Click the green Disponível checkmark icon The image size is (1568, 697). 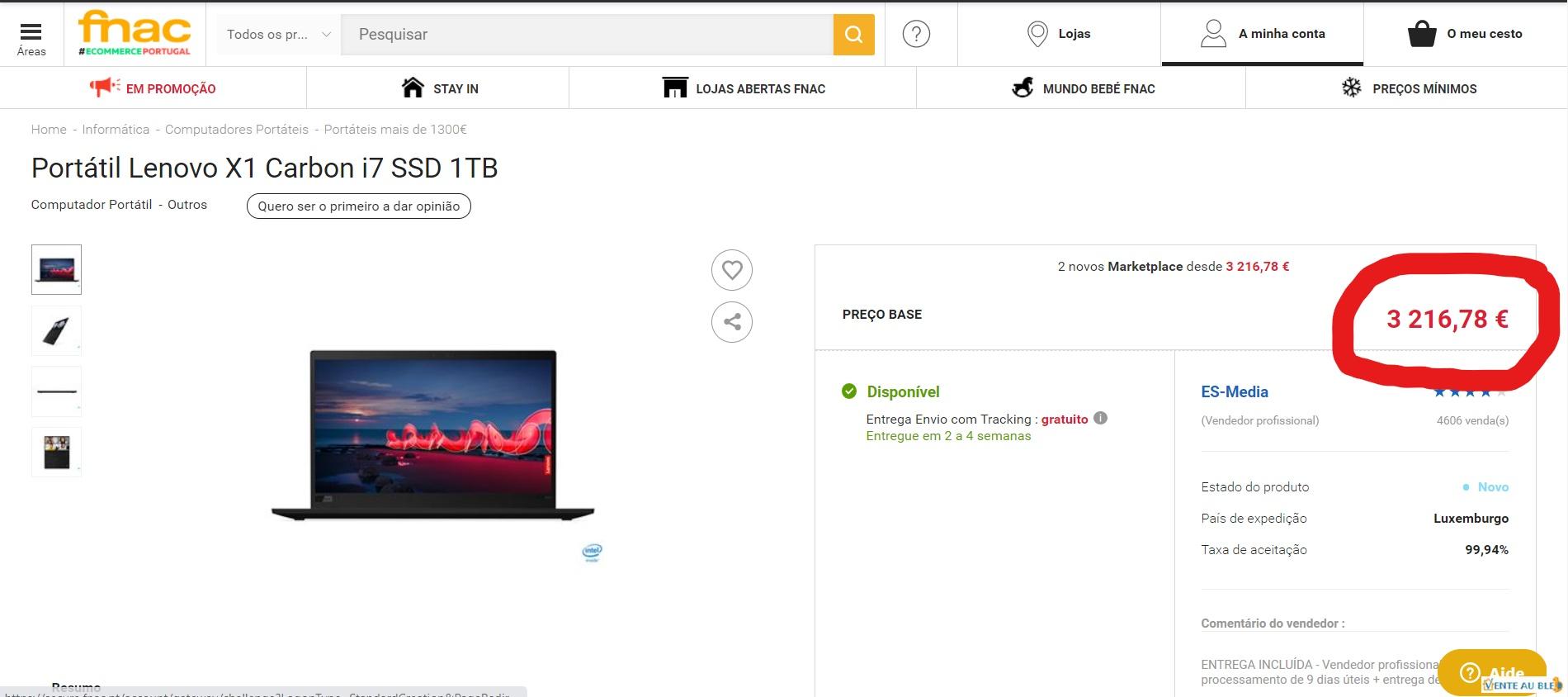849,391
